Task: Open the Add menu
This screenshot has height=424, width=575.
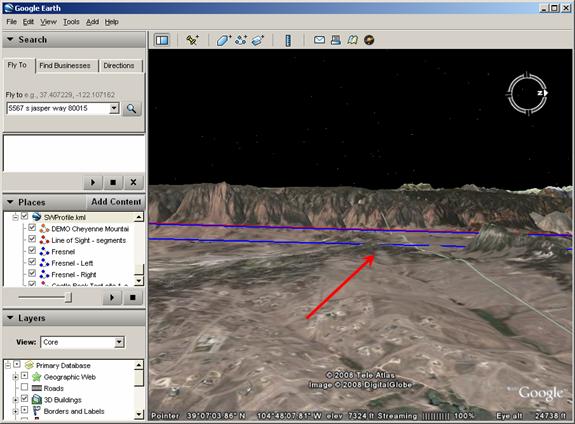Action: click(92, 22)
